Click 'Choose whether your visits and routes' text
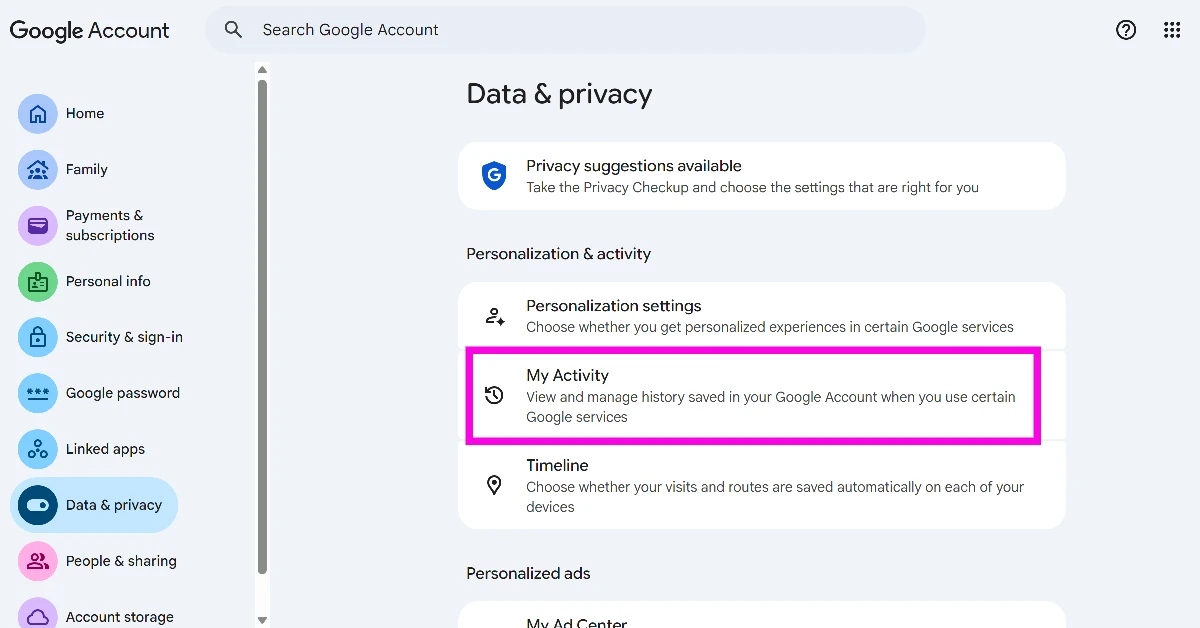This screenshot has width=1200, height=628. tap(775, 497)
